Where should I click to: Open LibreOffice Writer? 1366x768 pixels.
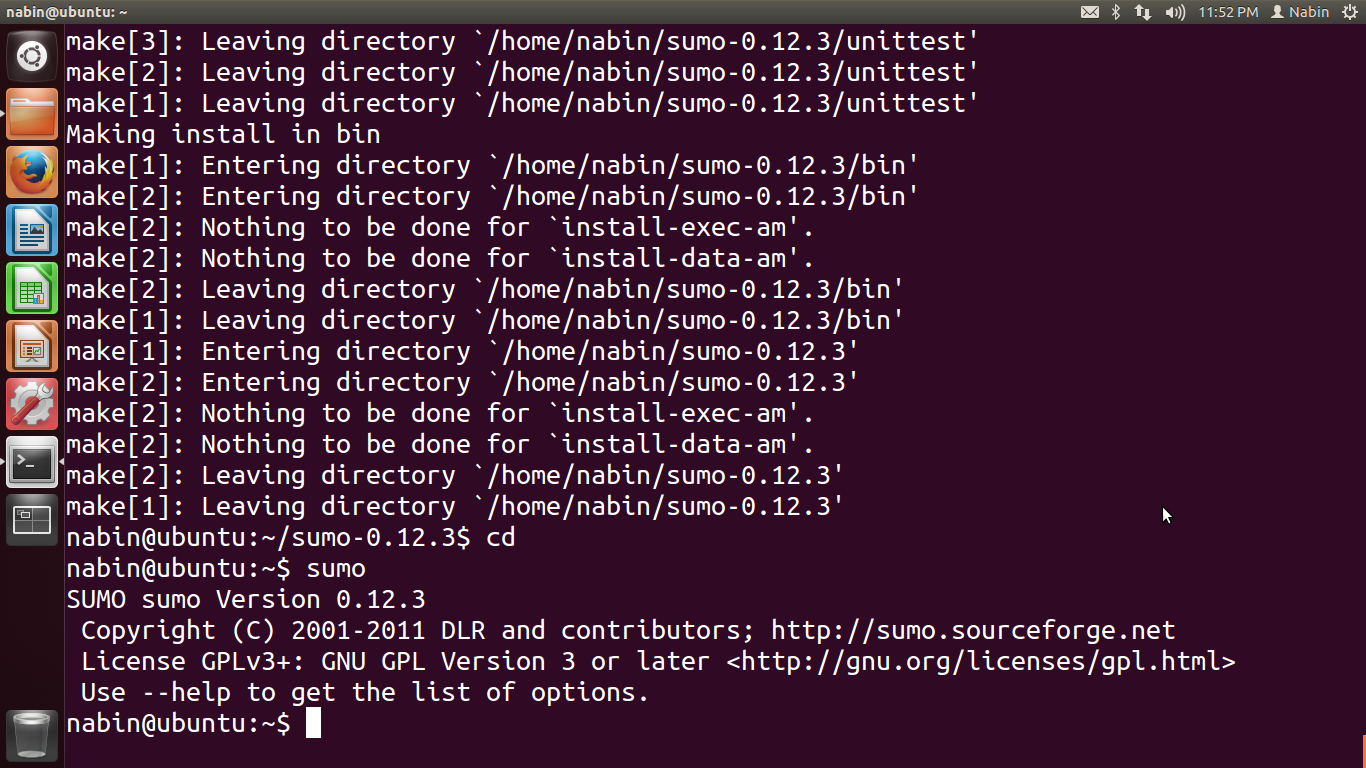[31, 229]
